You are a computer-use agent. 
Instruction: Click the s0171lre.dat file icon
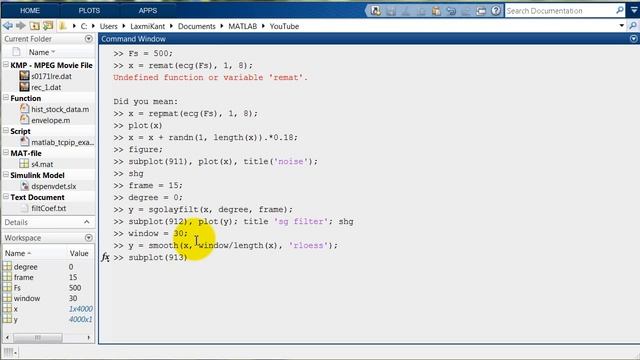(x=24, y=76)
